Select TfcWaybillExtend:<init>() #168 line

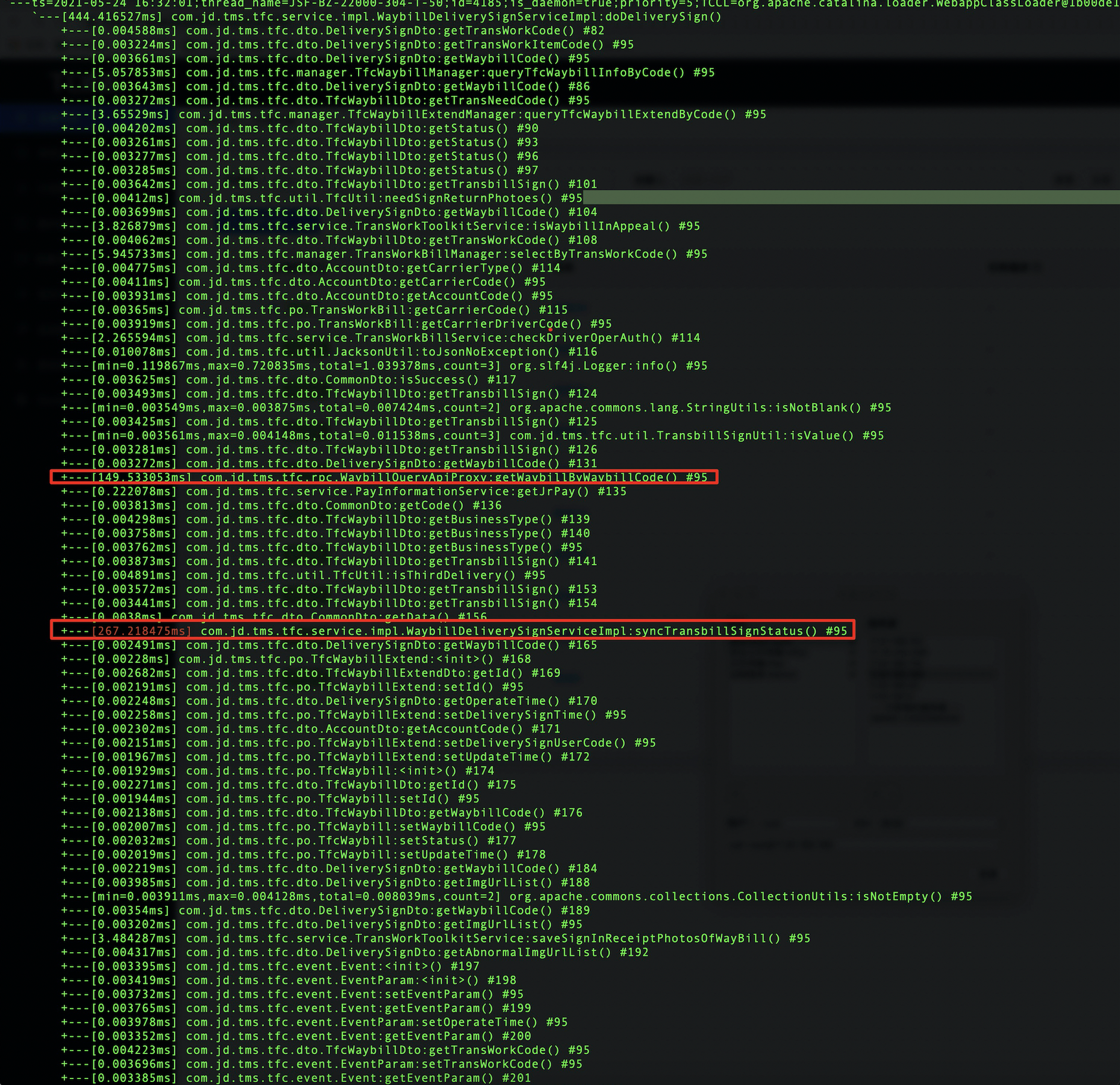point(296,660)
